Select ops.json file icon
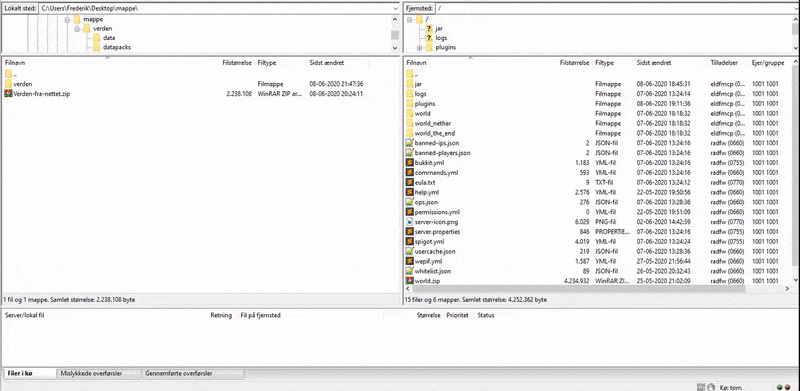Screen dimensions: 800x391 click(x=409, y=202)
